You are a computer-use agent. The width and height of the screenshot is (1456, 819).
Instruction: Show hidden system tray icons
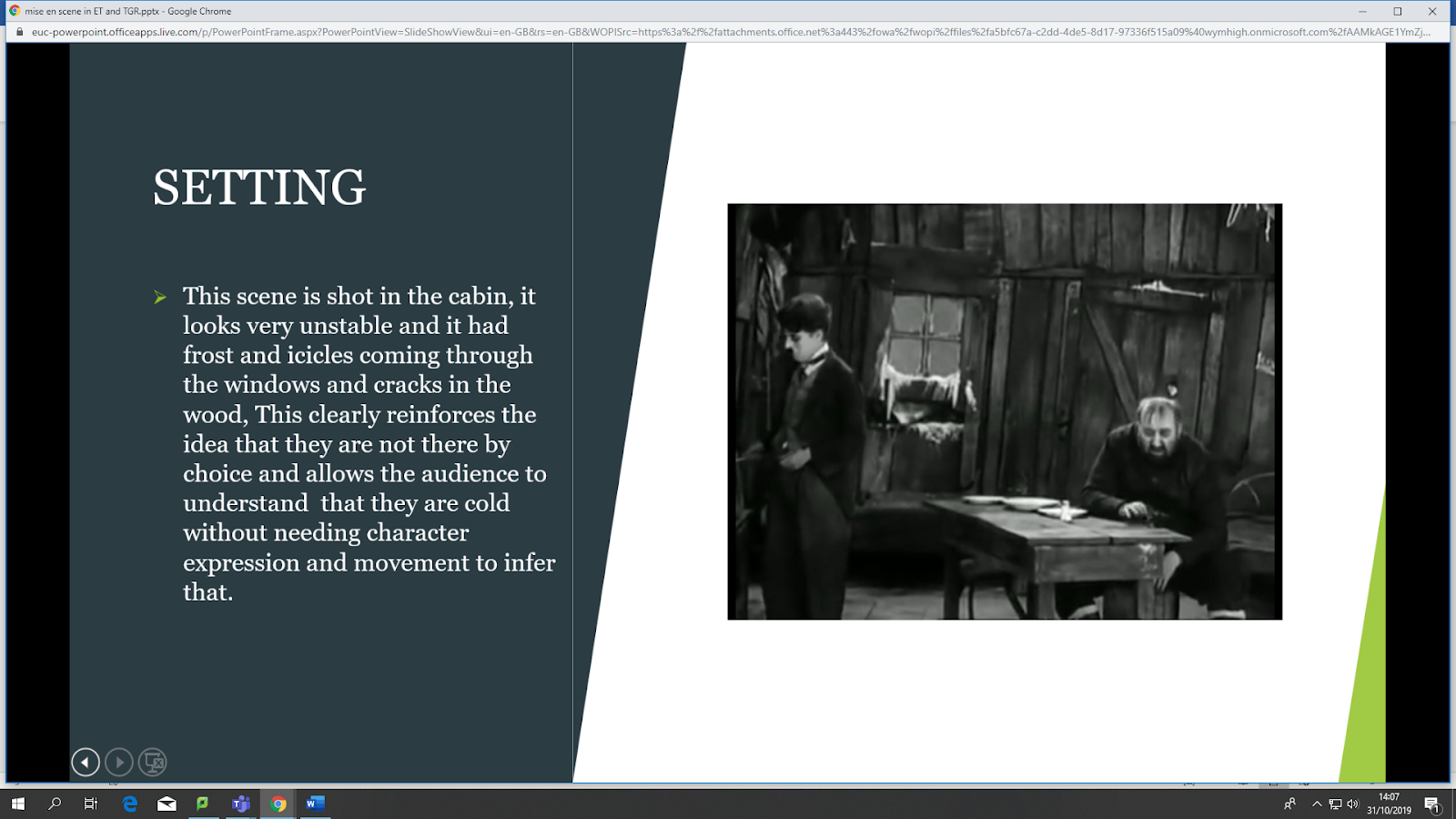[1316, 804]
